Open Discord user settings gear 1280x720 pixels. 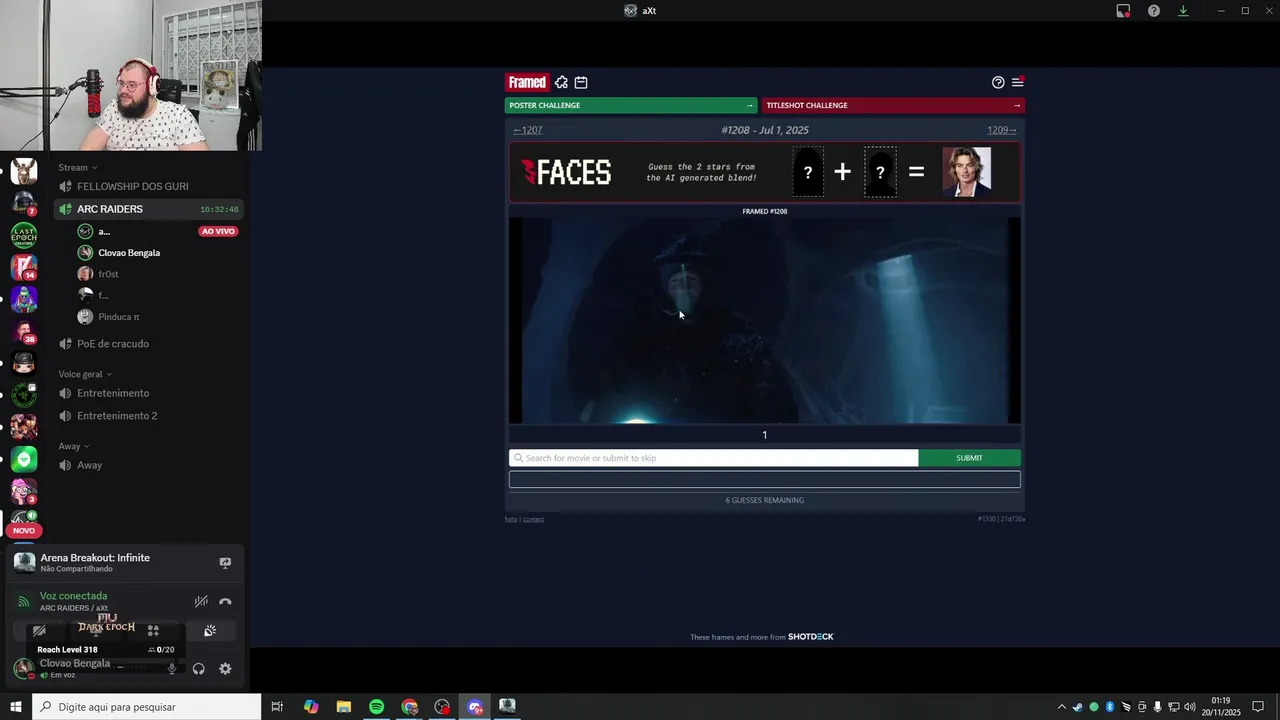225,669
